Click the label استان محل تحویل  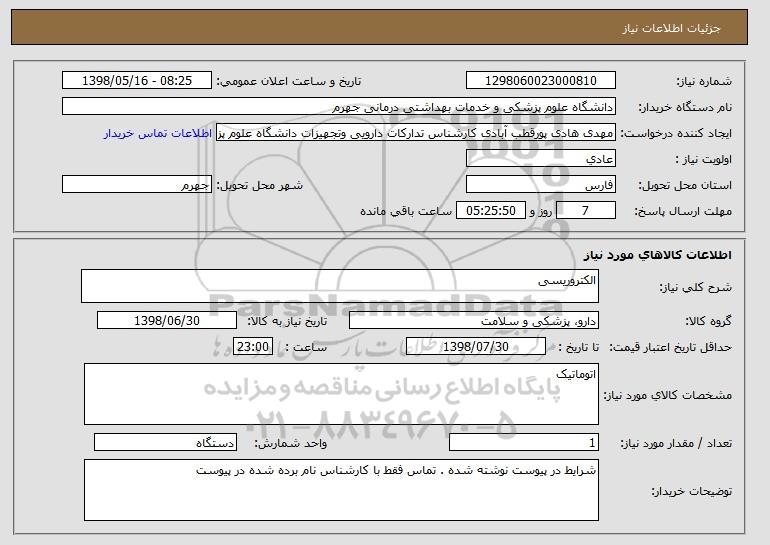(x=685, y=185)
